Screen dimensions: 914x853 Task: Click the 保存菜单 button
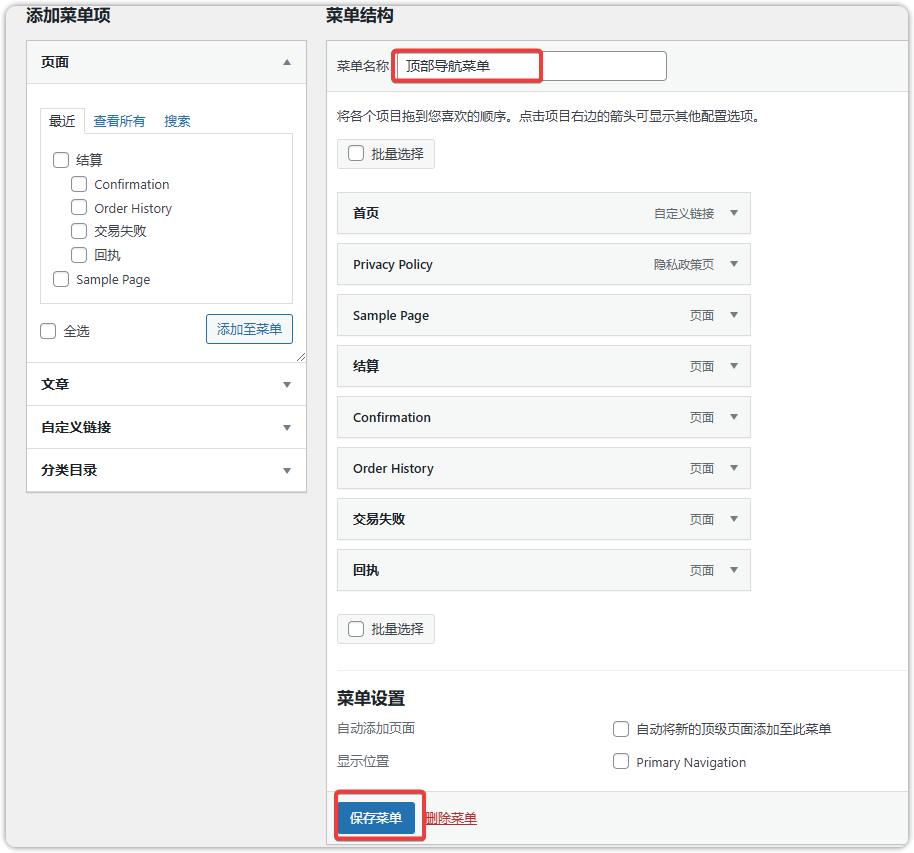[x=376, y=818]
